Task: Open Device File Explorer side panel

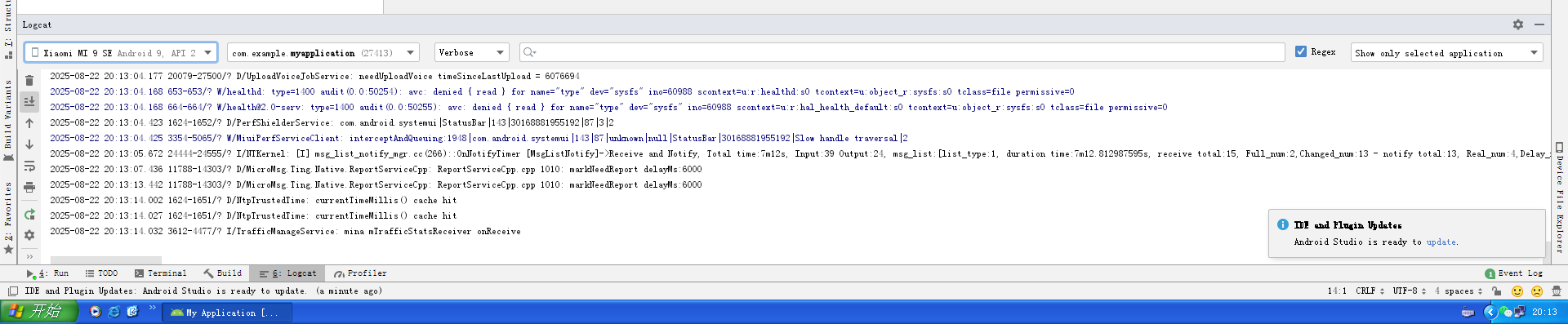Action: coord(1559,198)
